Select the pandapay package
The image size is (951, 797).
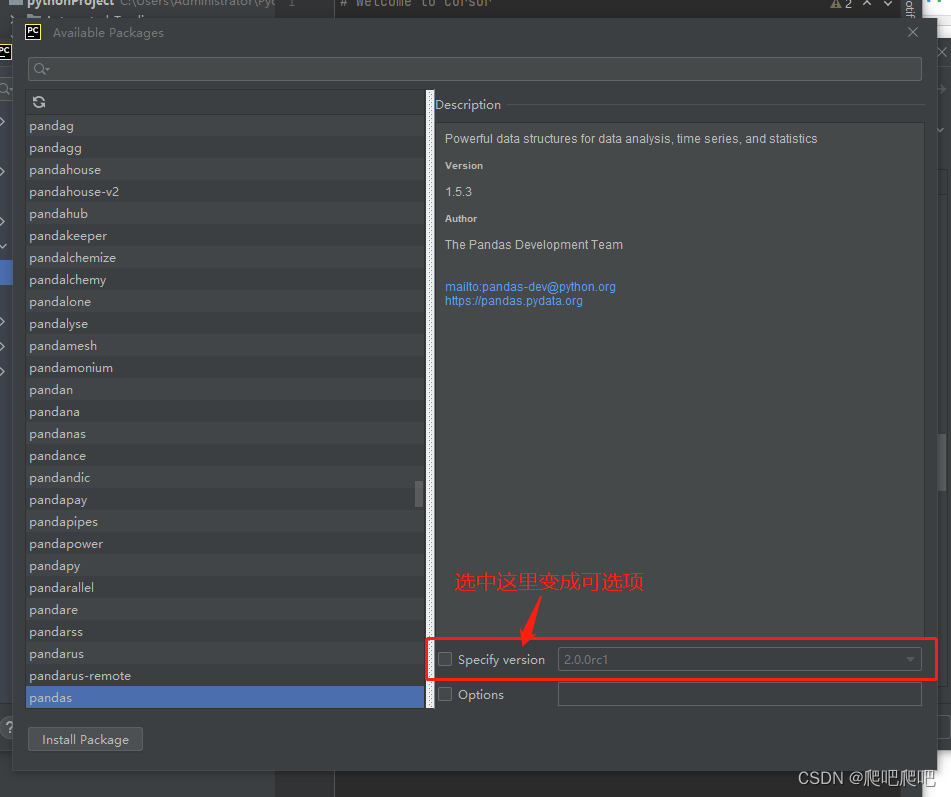(x=225, y=500)
